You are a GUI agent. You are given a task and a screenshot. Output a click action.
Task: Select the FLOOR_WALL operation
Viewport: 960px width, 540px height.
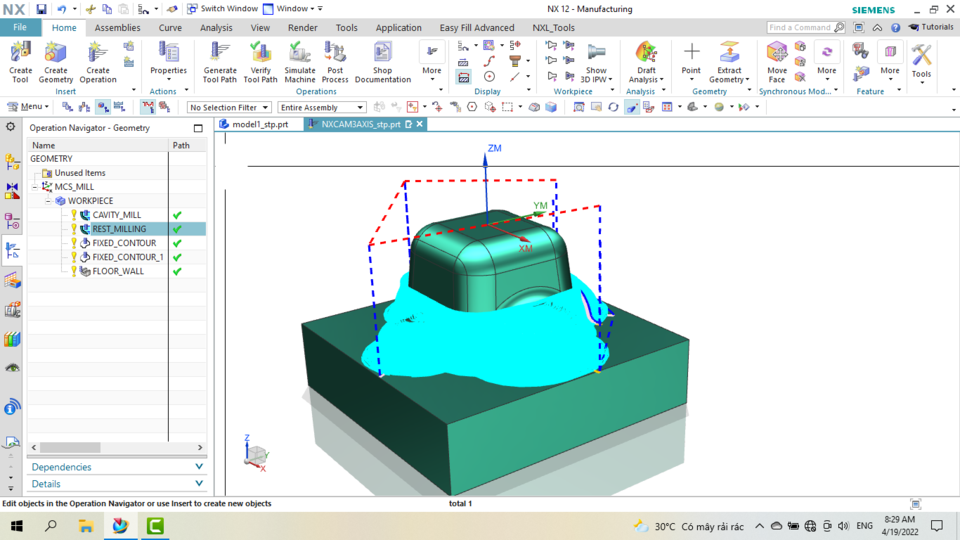click(x=118, y=271)
